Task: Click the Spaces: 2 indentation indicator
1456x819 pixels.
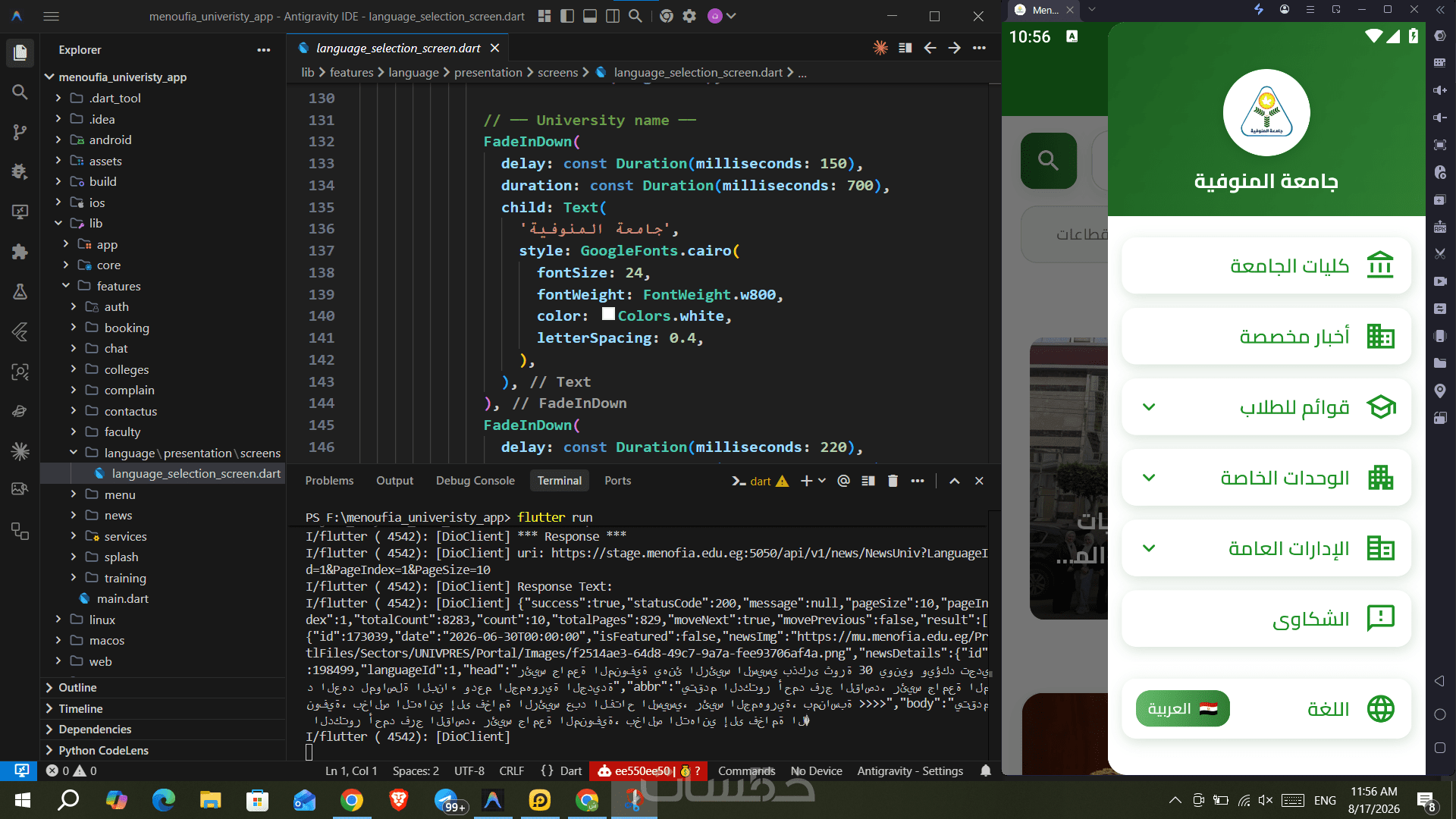Action: click(x=416, y=770)
